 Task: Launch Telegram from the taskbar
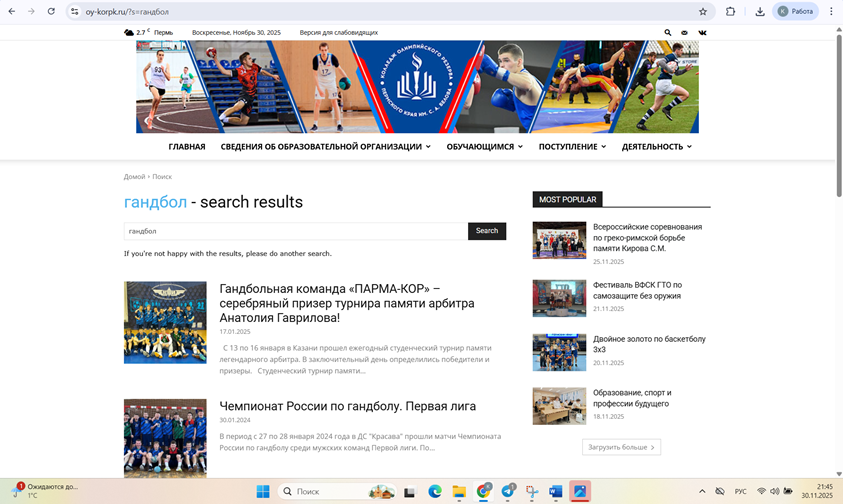click(x=508, y=492)
